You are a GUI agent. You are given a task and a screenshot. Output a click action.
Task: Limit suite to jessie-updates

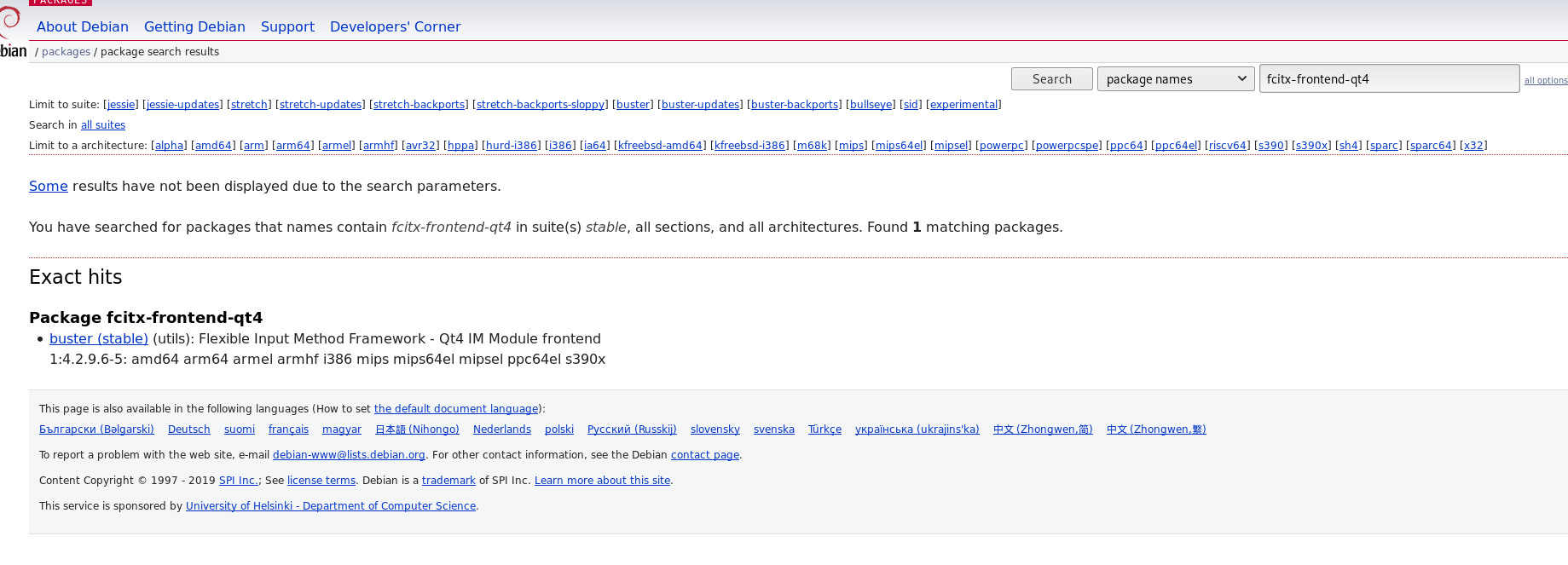(182, 105)
